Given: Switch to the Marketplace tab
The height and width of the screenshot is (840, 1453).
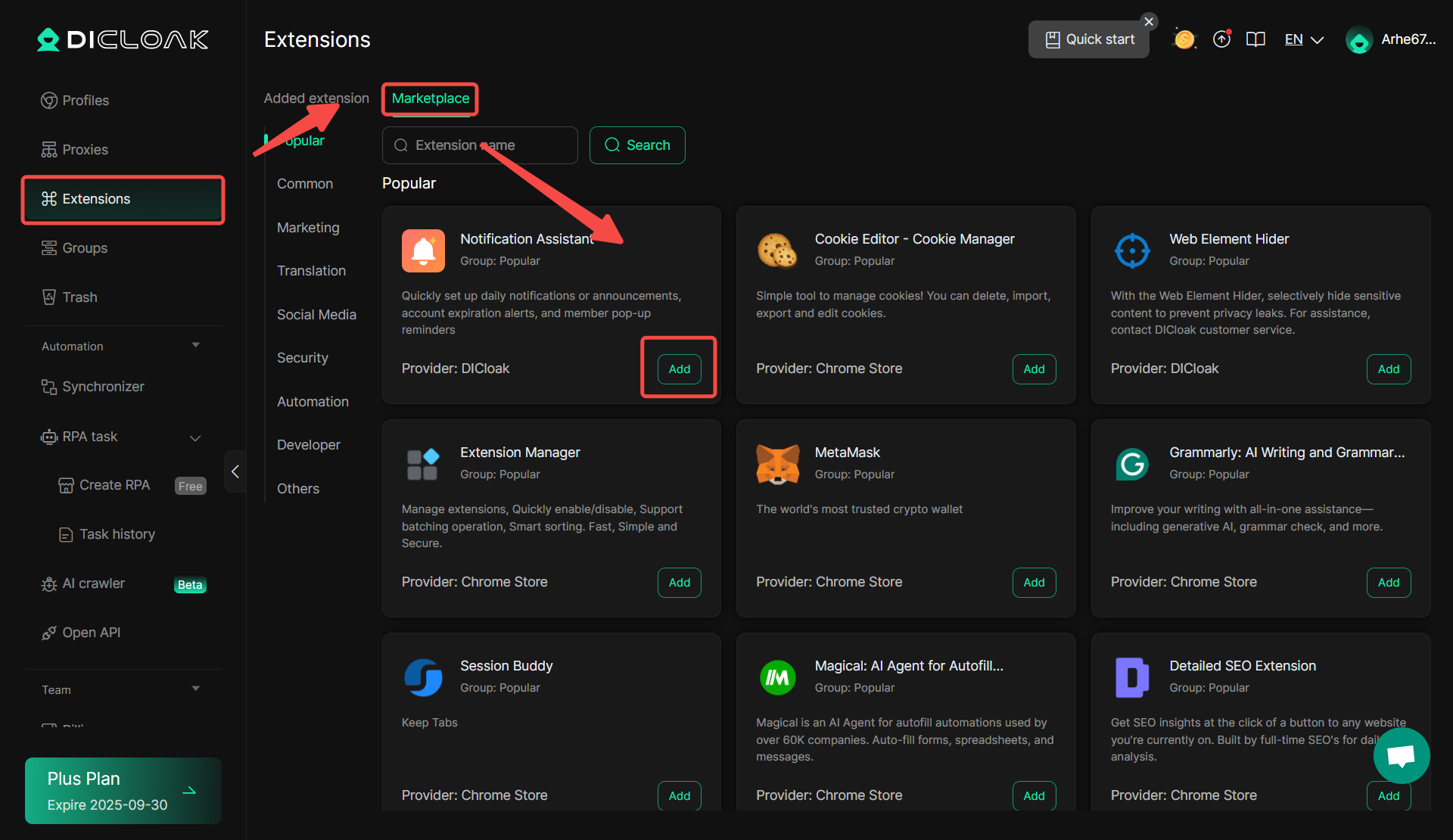Looking at the screenshot, I should point(430,98).
